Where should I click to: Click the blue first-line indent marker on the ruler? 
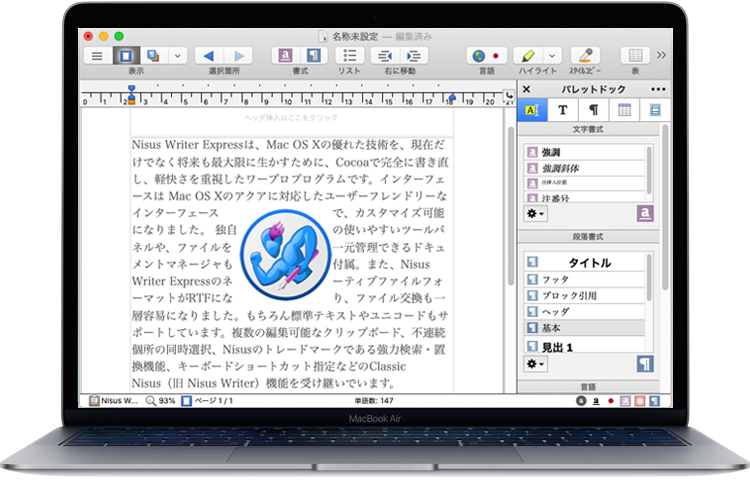tap(132, 88)
